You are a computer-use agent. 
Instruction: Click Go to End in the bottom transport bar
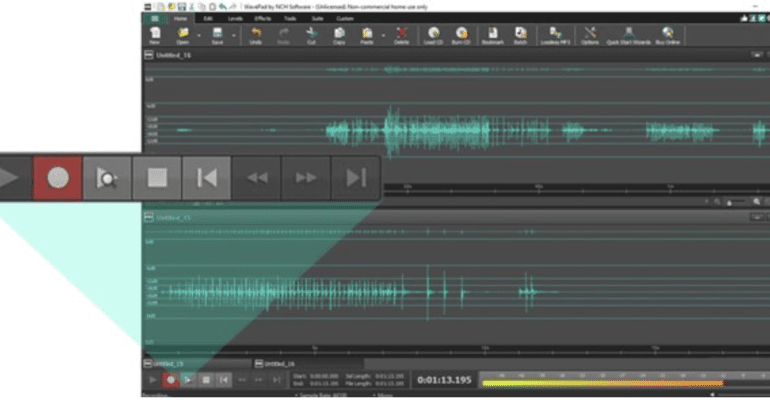(x=276, y=380)
